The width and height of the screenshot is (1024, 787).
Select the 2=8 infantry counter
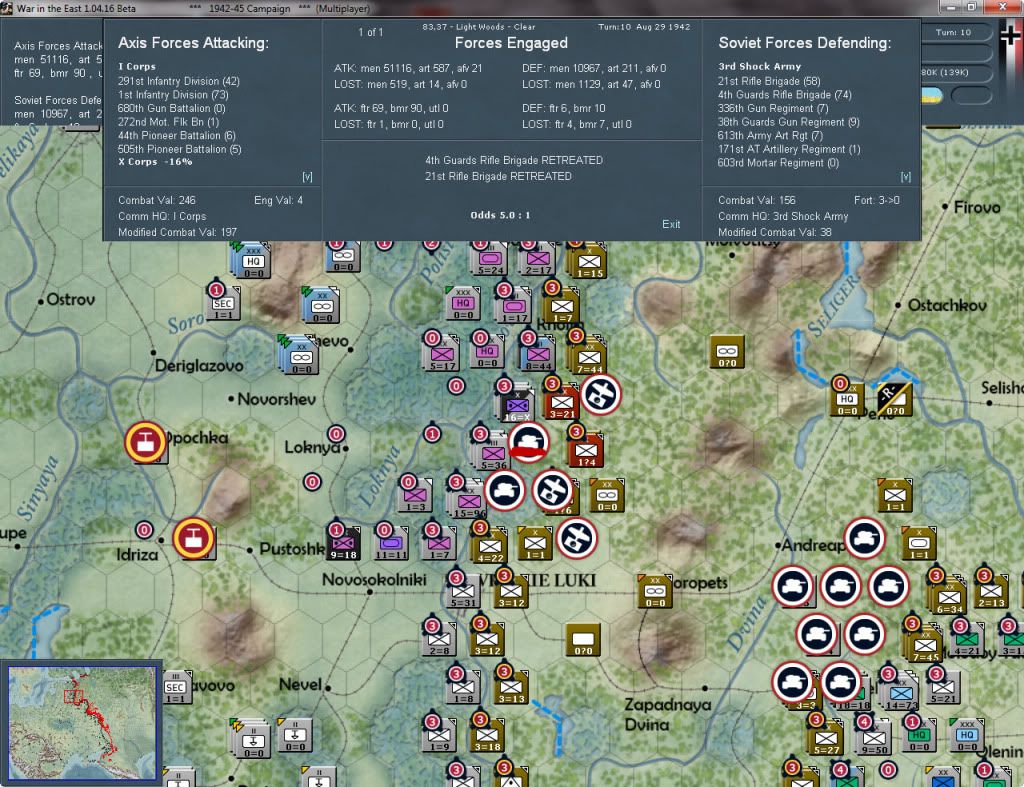click(439, 640)
